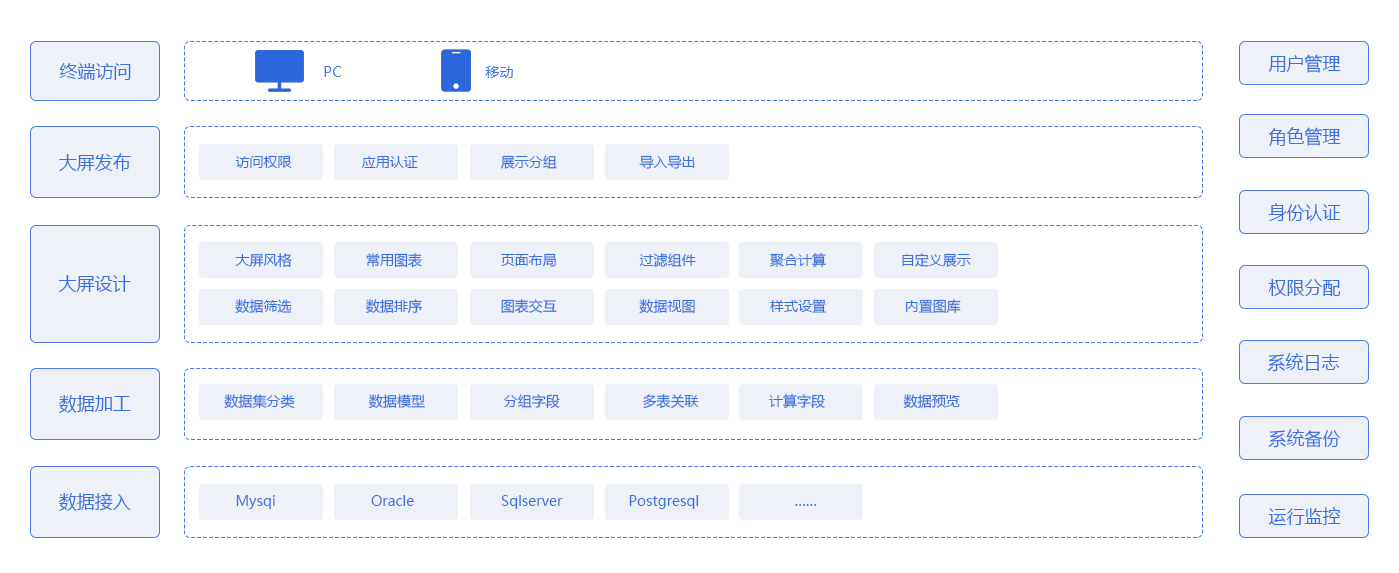This screenshot has height=573, width=1399.
Task: Click the 移动 text label
Action: pos(499,72)
